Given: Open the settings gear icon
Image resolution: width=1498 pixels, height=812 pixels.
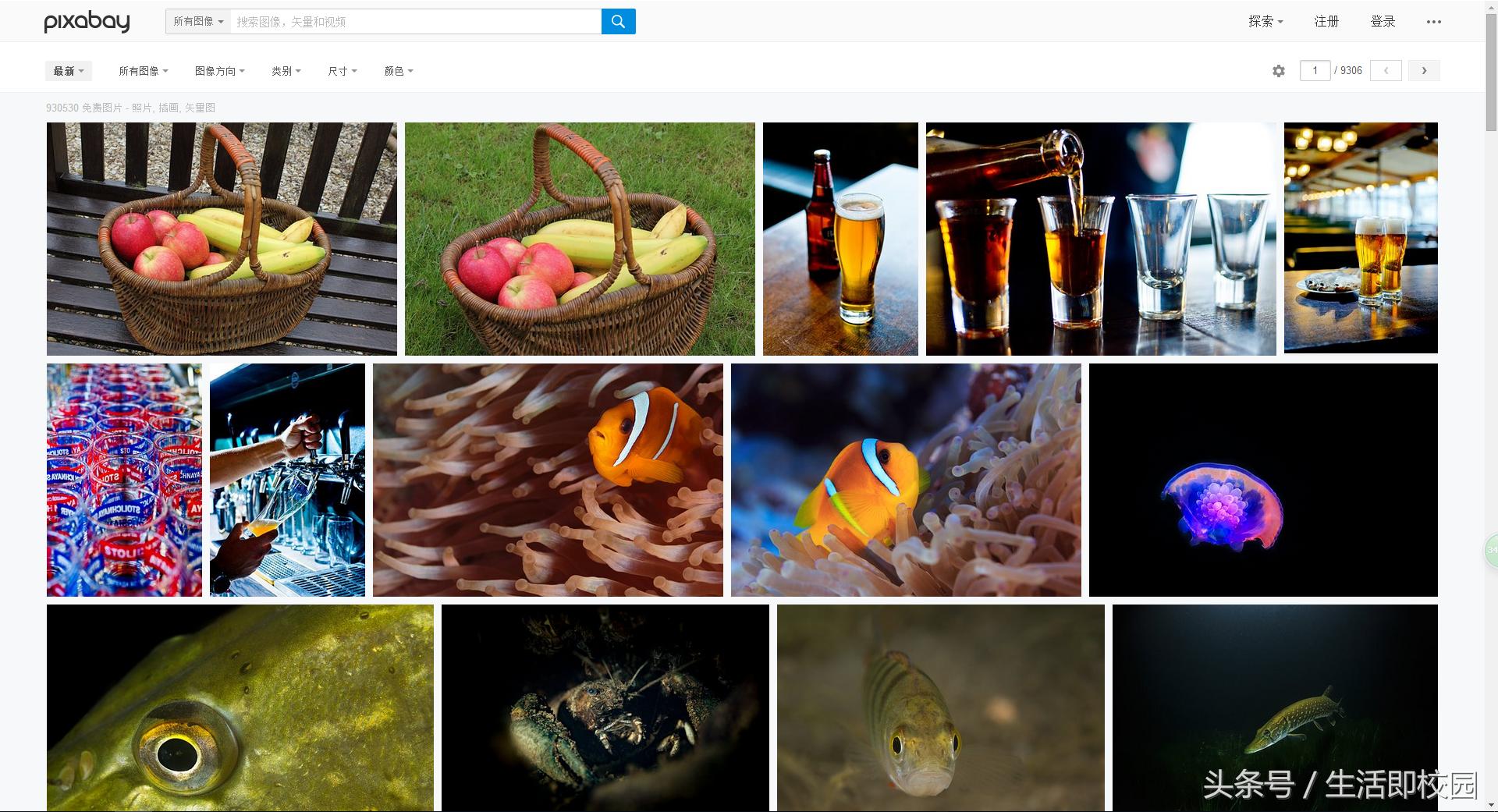Looking at the screenshot, I should point(1278,71).
